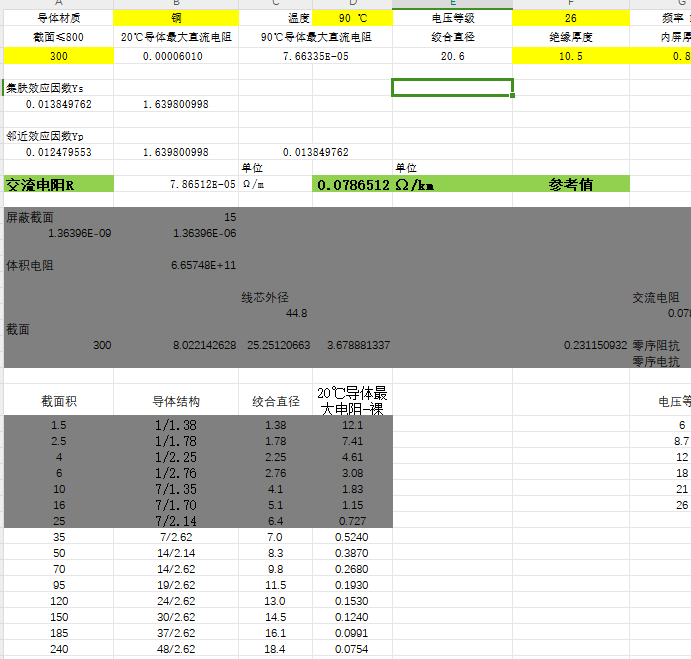691x659 pixels.
Task: Select the green "交流电阻R" label cell
Action: pyautogui.click(x=58, y=185)
